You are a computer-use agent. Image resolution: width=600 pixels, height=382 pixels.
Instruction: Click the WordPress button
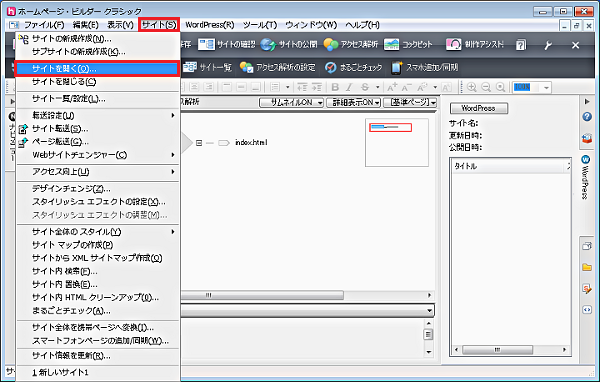(x=479, y=108)
